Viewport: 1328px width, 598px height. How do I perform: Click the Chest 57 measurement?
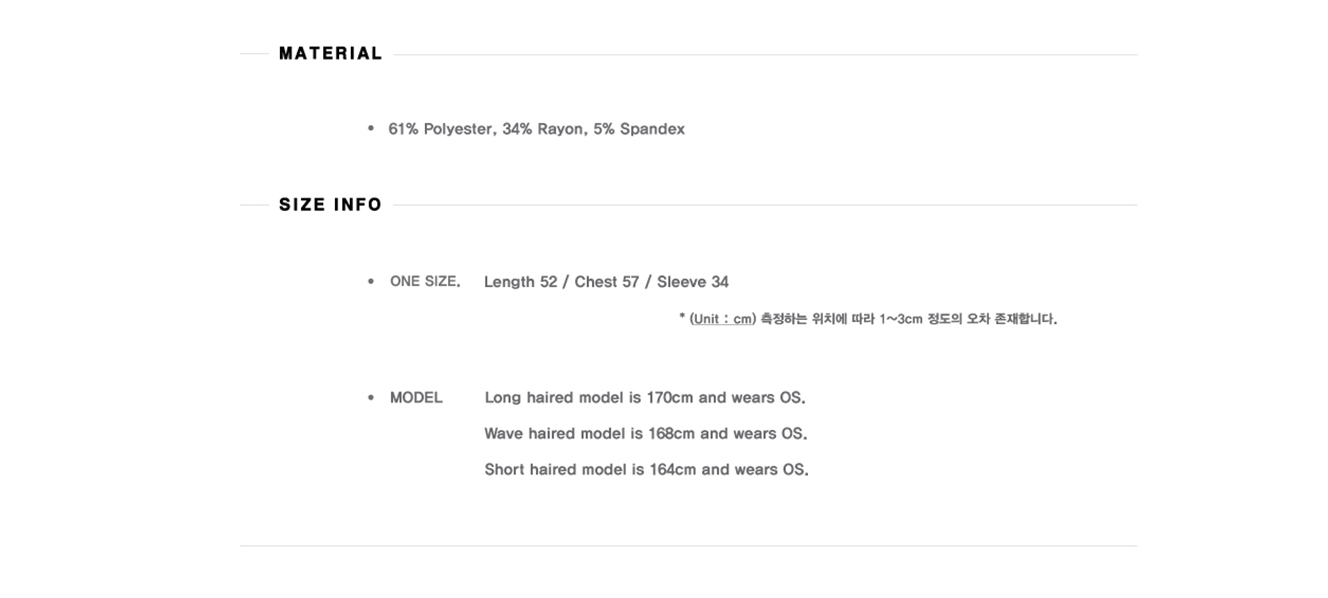click(x=607, y=282)
